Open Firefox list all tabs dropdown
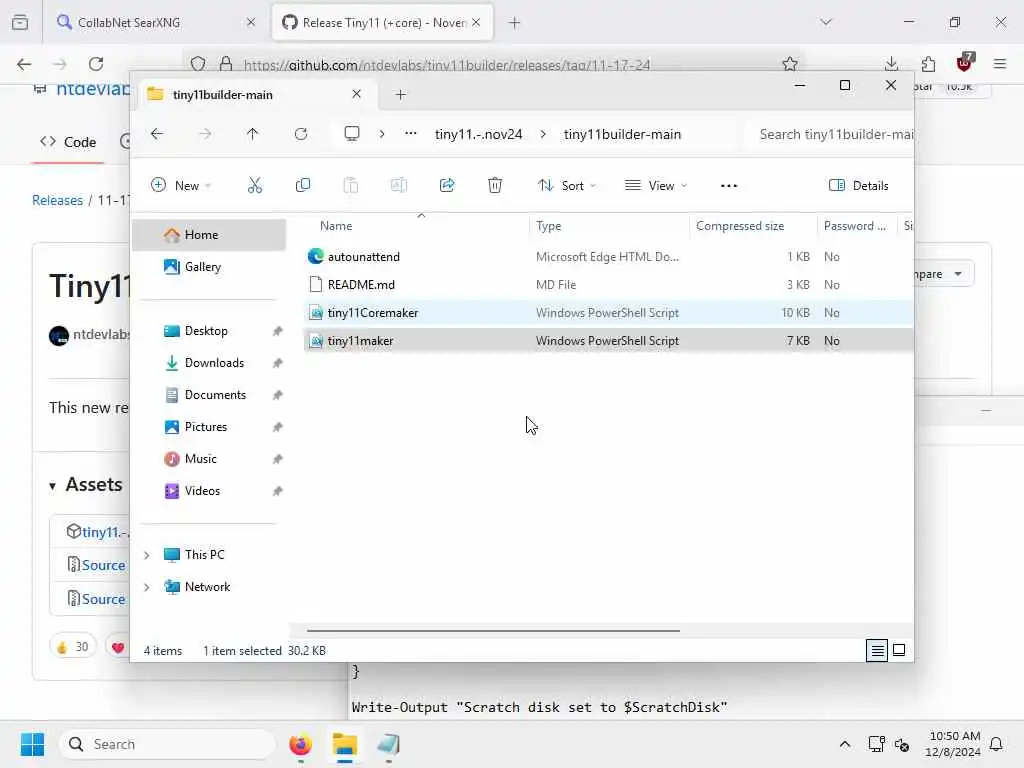 coord(826,22)
